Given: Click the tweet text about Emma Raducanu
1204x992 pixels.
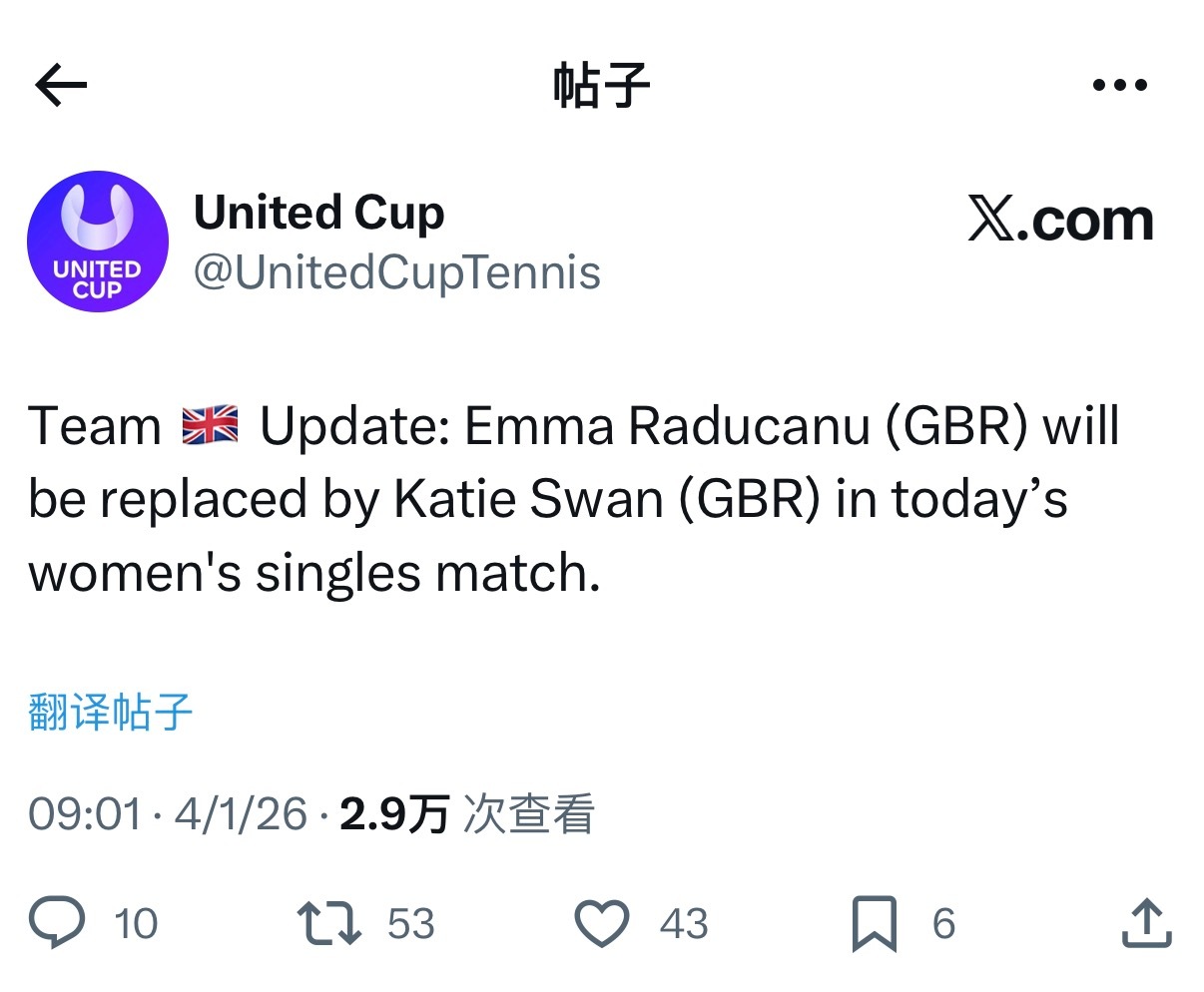Looking at the screenshot, I should 559,499.
